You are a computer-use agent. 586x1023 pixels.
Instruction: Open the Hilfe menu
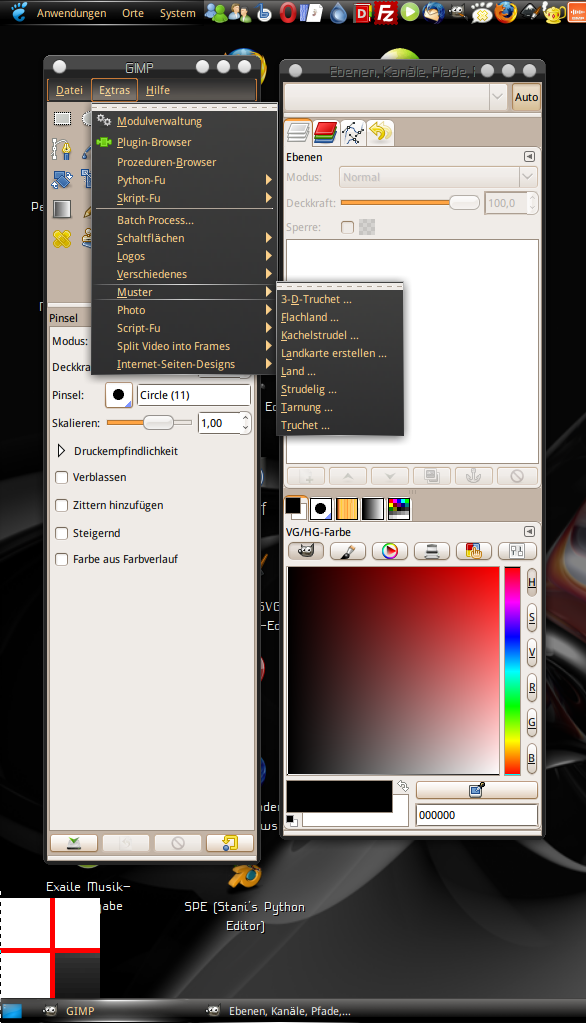158,90
